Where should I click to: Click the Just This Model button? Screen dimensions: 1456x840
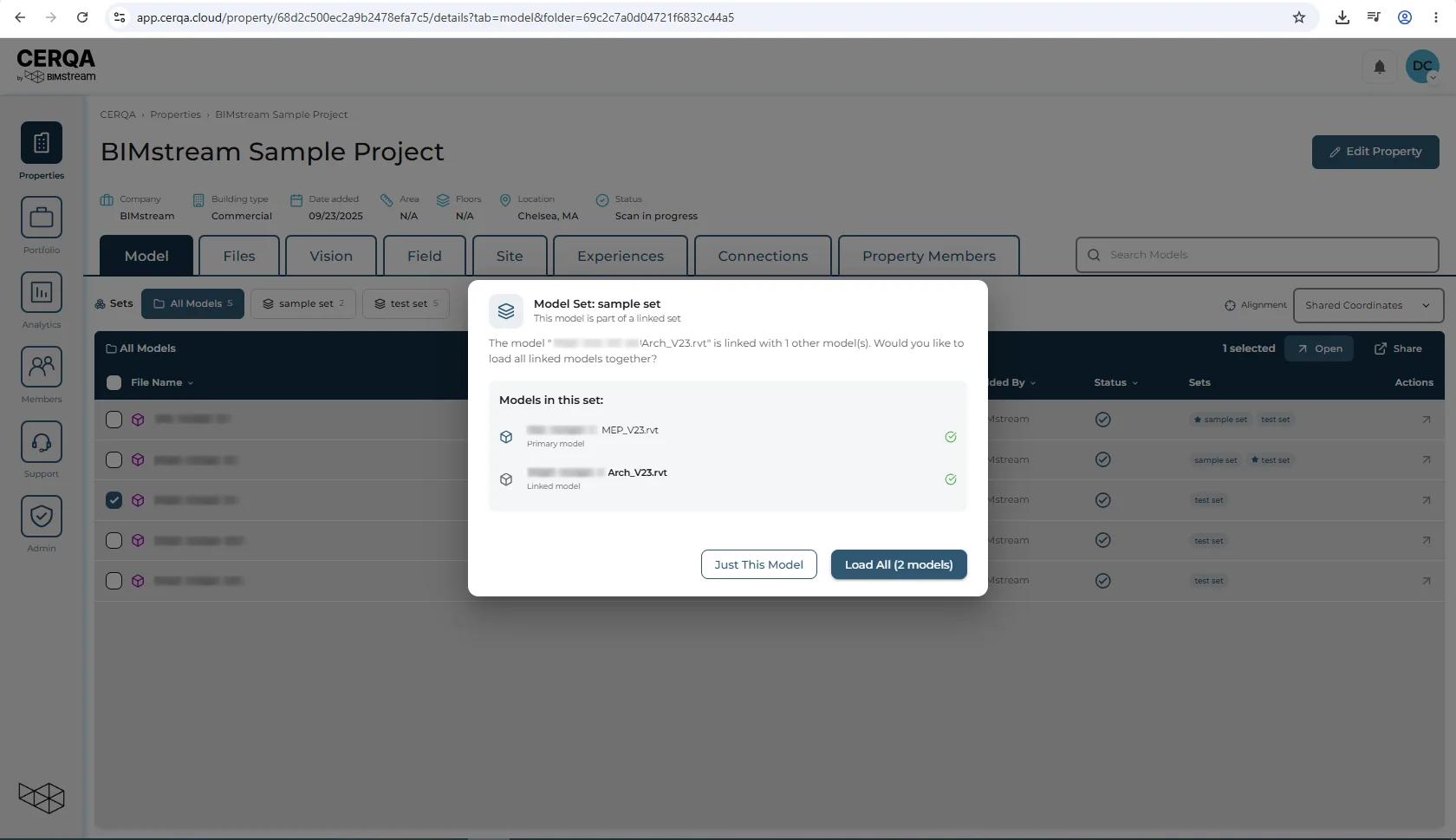point(759,564)
